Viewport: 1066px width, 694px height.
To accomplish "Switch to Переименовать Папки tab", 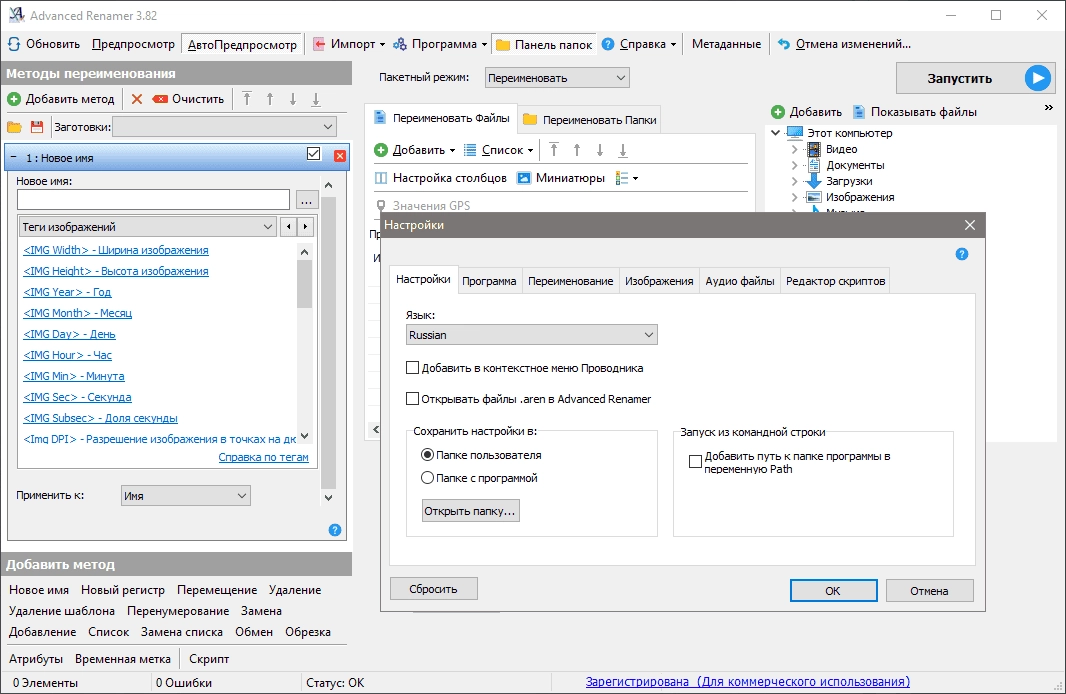I will (590, 120).
